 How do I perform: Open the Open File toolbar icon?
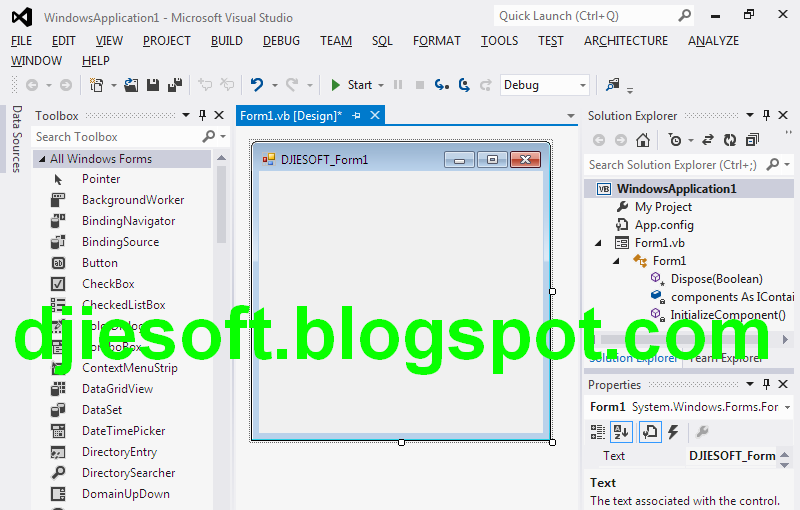[131, 85]
